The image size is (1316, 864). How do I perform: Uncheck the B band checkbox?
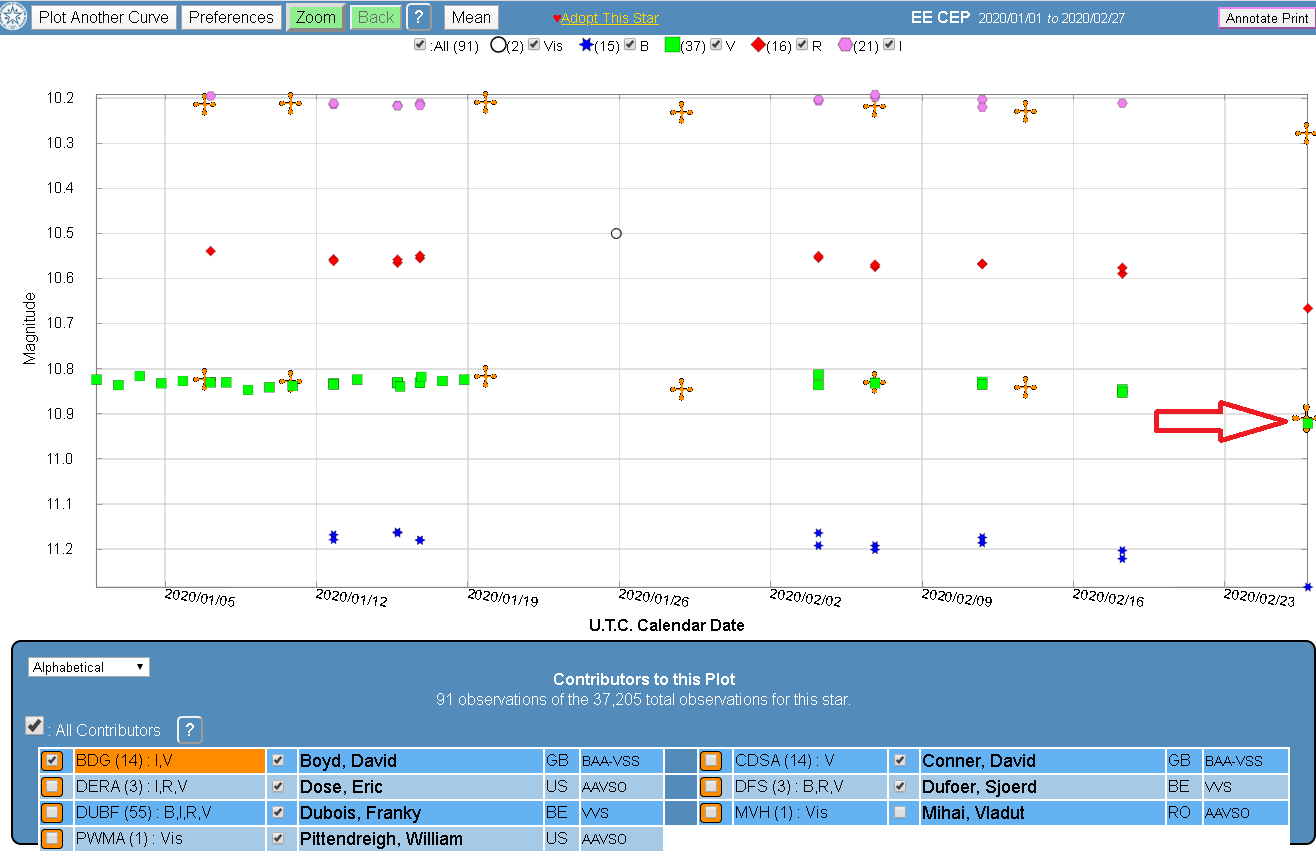(631, 45)
